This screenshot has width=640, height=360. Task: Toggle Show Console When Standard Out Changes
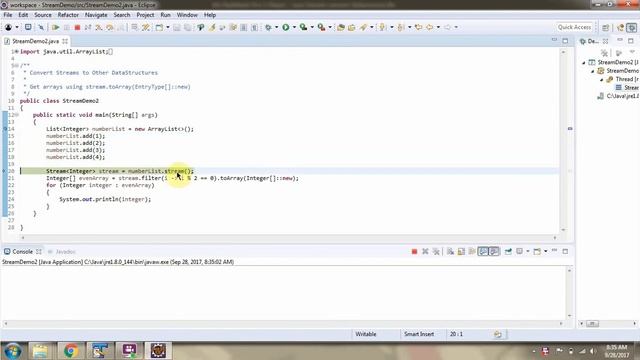pyautogui.click(x=483, y=251)
